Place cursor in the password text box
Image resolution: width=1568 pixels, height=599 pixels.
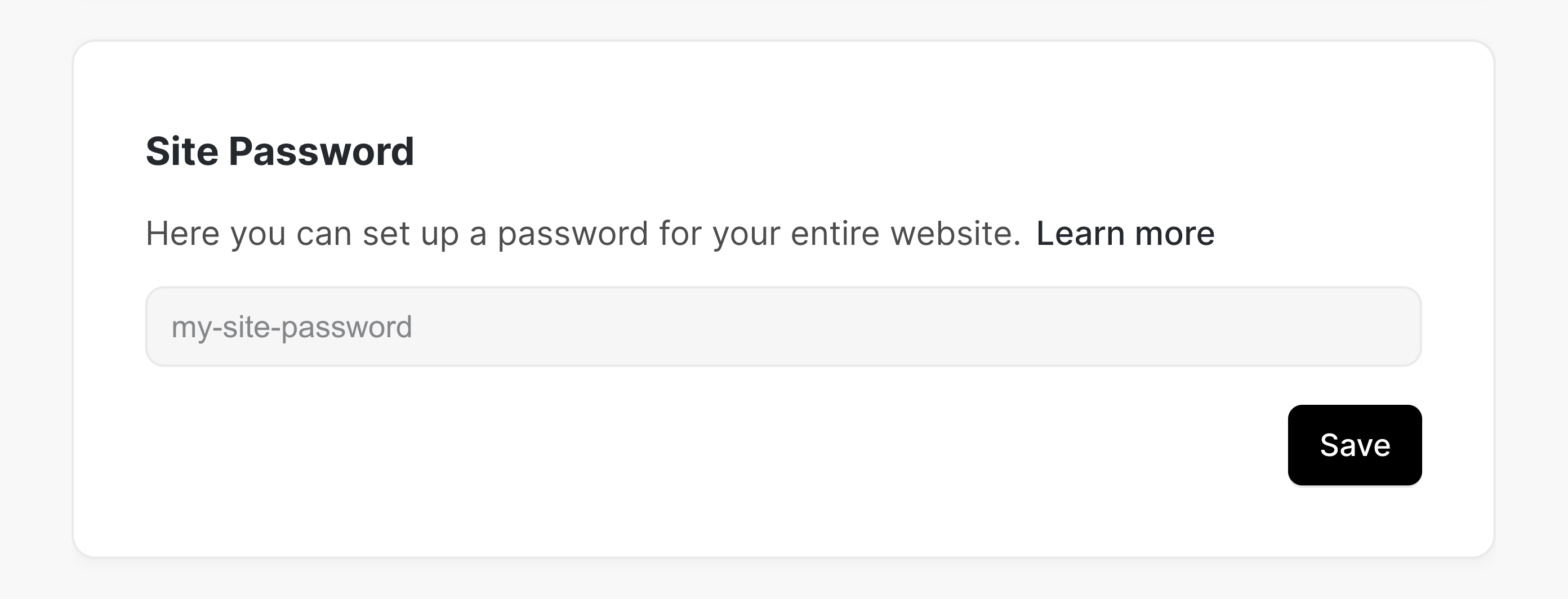pos(783,327)
